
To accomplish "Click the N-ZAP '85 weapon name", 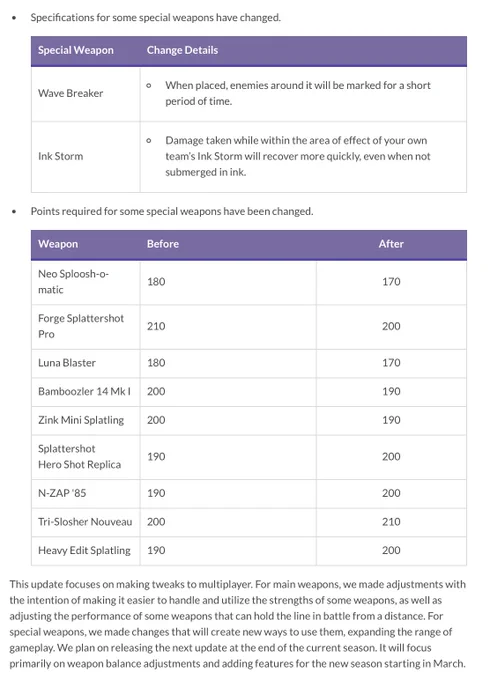I will coord(62,493).
